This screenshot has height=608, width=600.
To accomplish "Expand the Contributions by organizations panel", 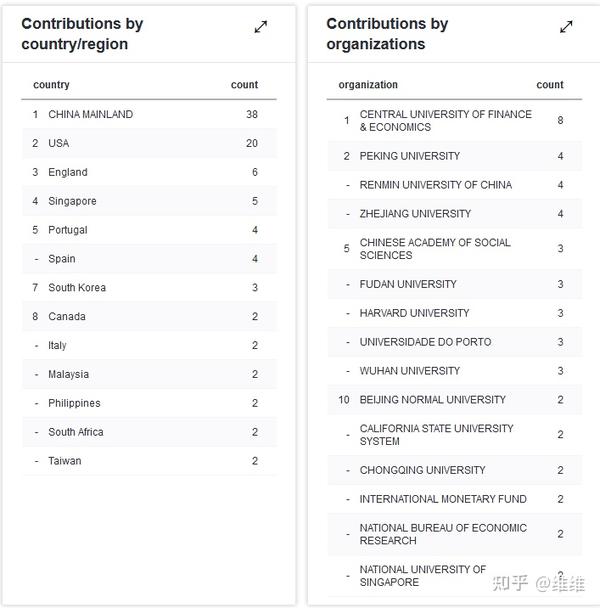I will (x=566, y=27).
